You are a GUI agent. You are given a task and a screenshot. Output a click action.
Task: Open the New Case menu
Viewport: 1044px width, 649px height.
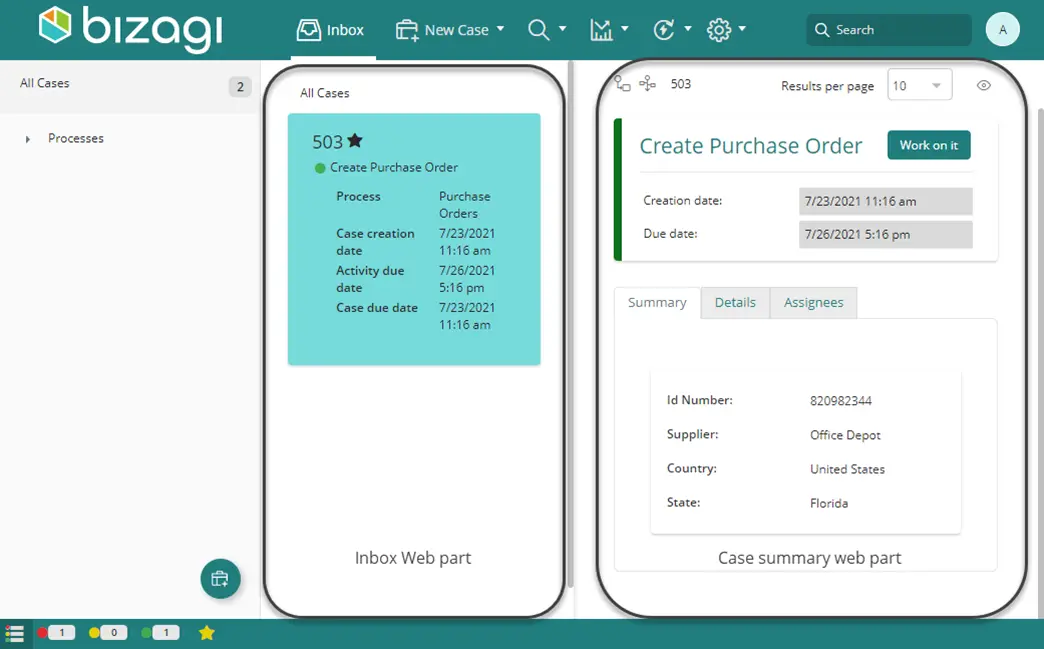coord(450,30)
